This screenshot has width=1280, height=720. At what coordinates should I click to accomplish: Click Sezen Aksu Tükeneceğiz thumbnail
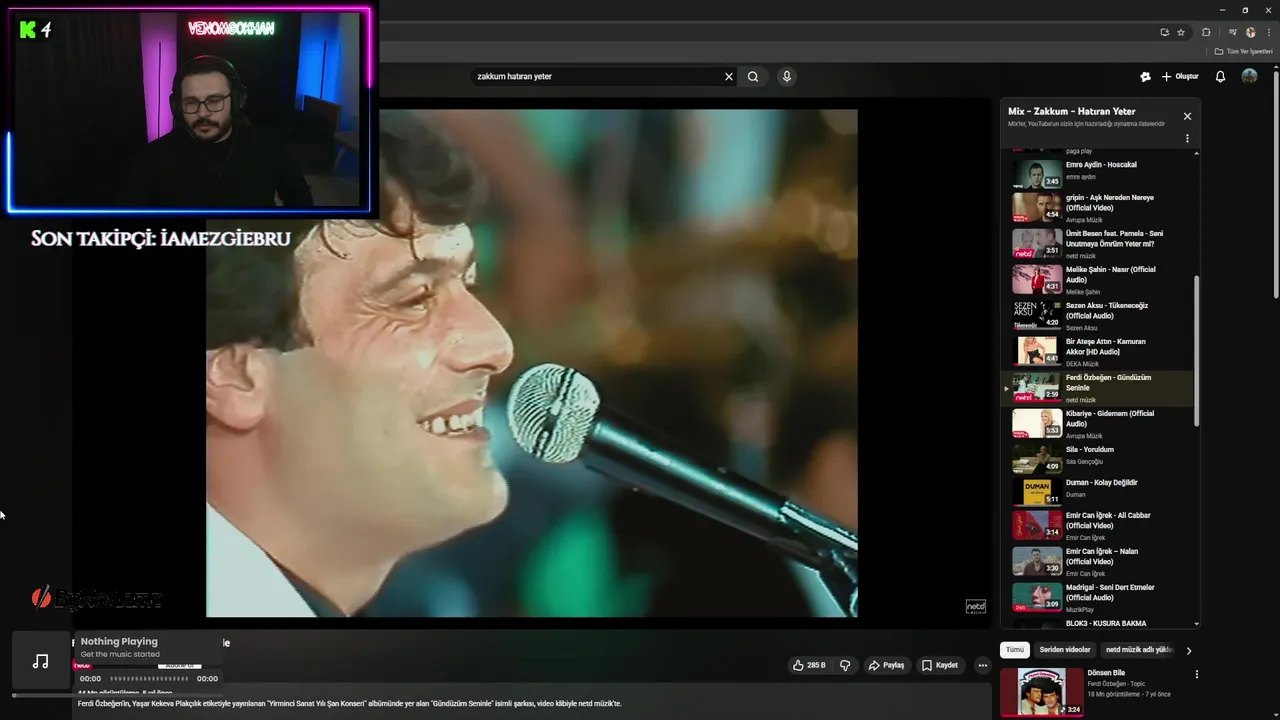(1037, 315)
